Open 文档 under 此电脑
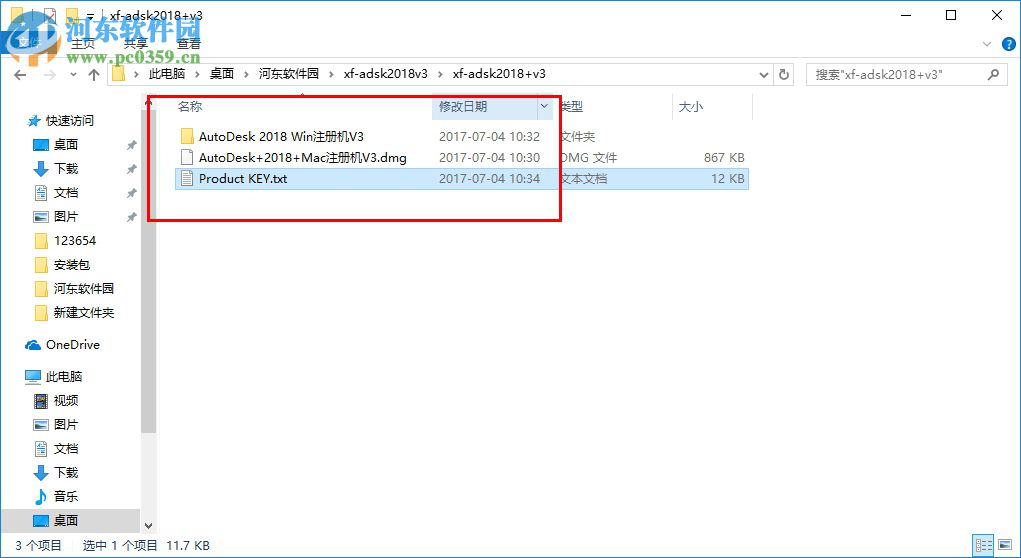The height and width of the screenshot is (558, 1021). [66, 449]
